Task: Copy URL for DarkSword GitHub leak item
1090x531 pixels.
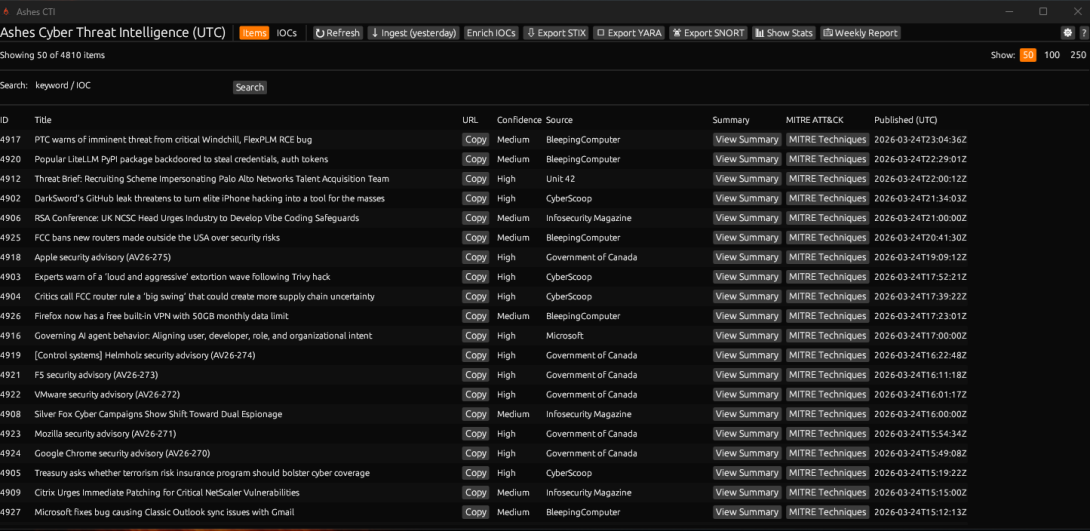Action: [475, 199]
